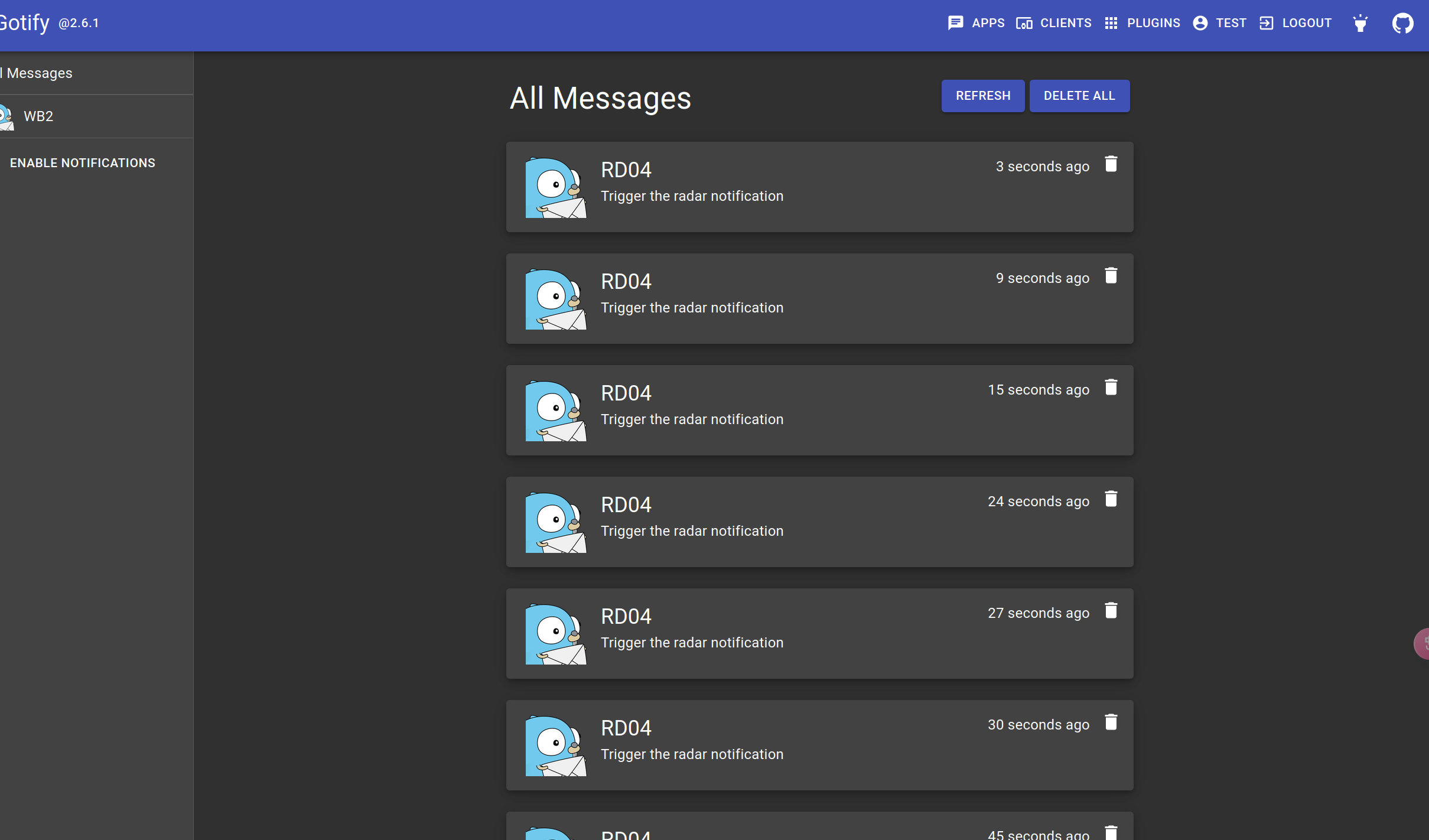Delete the message from 15 seconds ago
The height and width of the screenshot is (840, 1429).
point(1111,388)
